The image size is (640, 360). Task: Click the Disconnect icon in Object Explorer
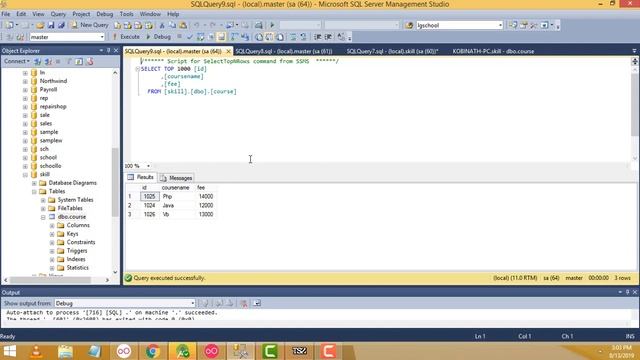click(x=48, y=61)
